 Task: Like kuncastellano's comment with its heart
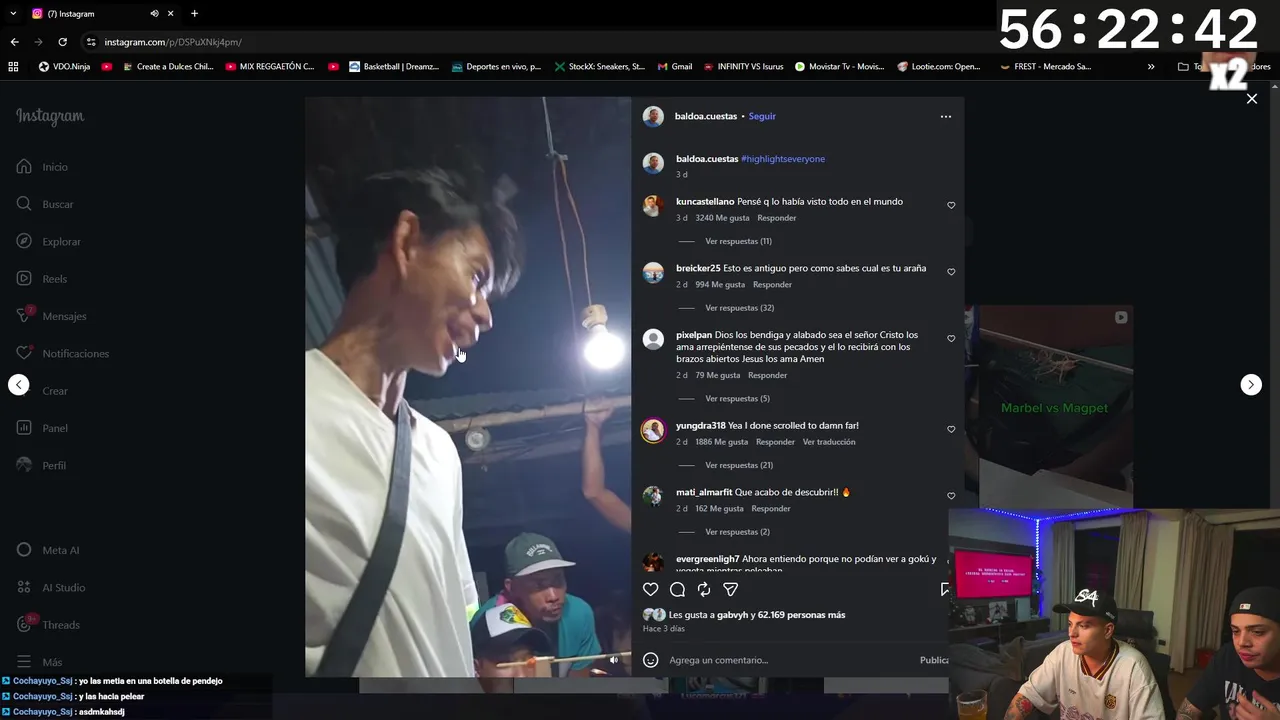click(951, 205)
